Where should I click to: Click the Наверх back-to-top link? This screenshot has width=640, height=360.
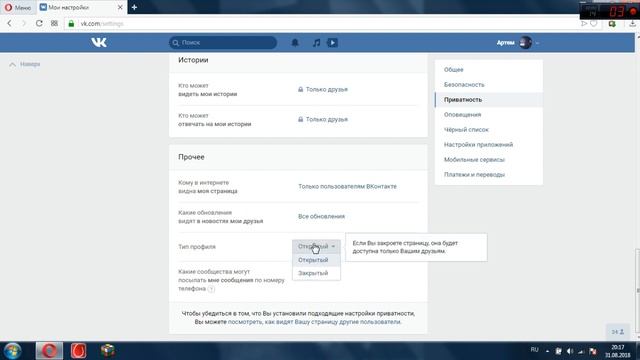[24, 64]
